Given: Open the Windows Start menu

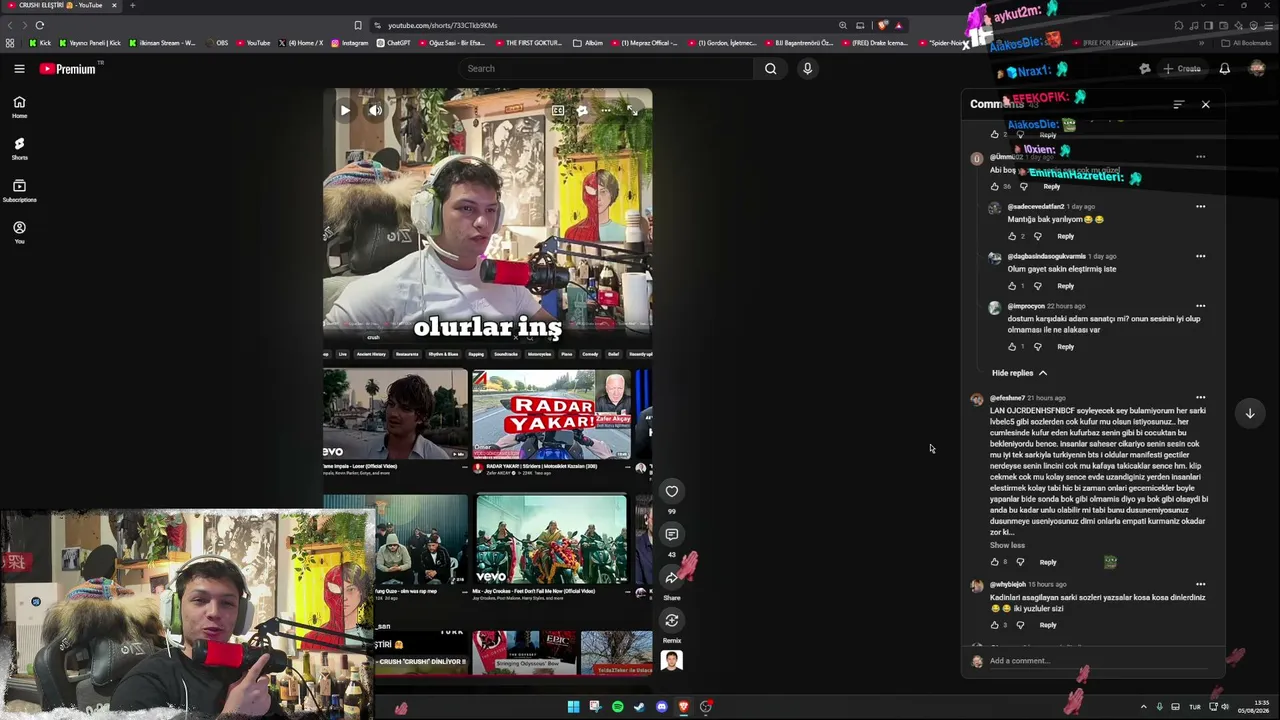Looking at the screenshot, I should pos(573,707).
